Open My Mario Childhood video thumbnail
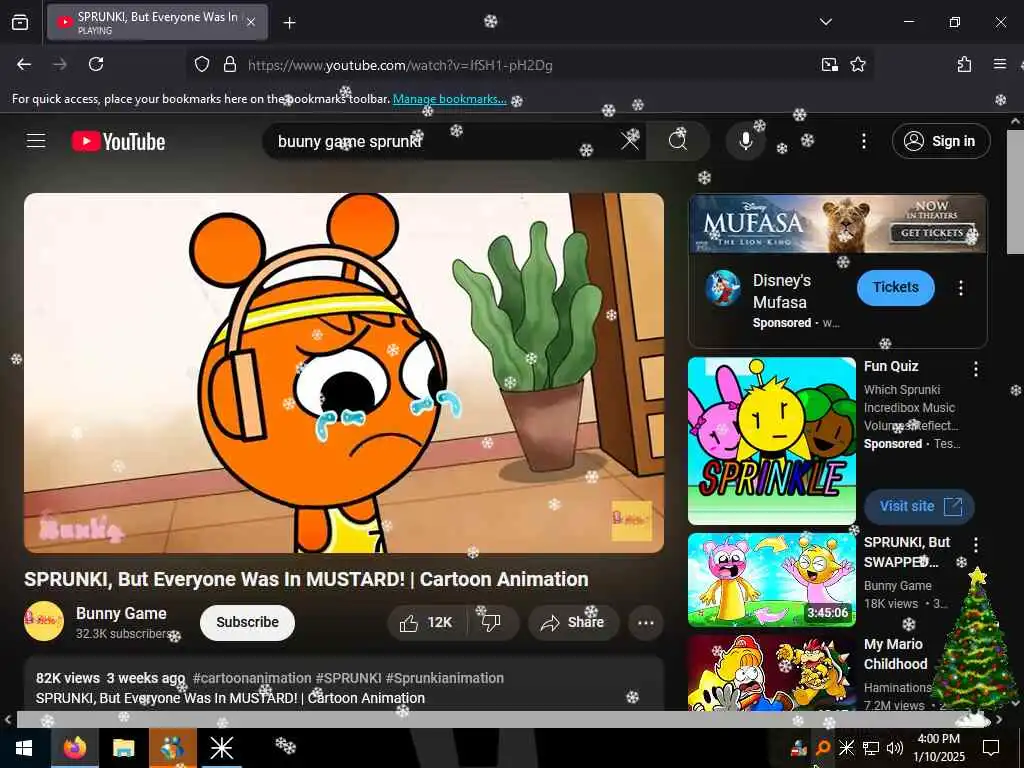This screenshot has width=1024, height=768. 772,673
